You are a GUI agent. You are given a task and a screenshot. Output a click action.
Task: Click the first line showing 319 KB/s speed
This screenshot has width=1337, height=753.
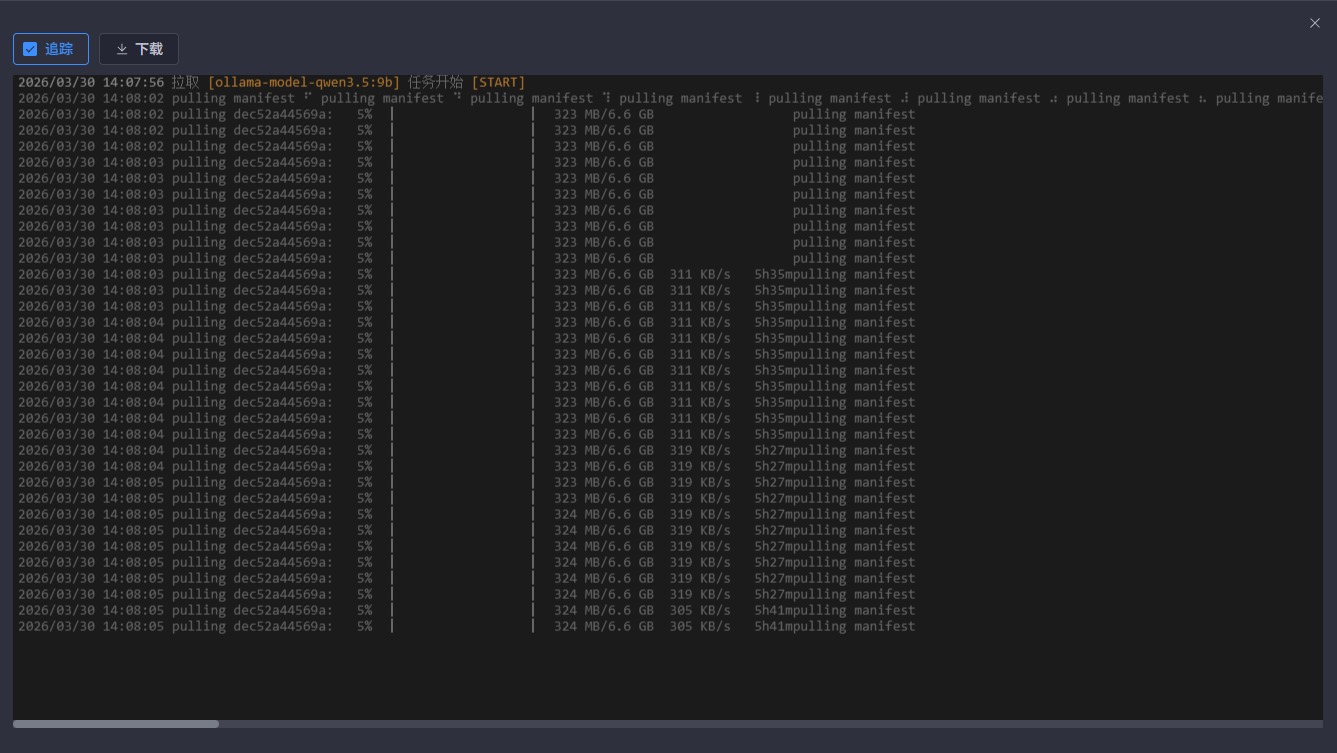pos(700,450)
